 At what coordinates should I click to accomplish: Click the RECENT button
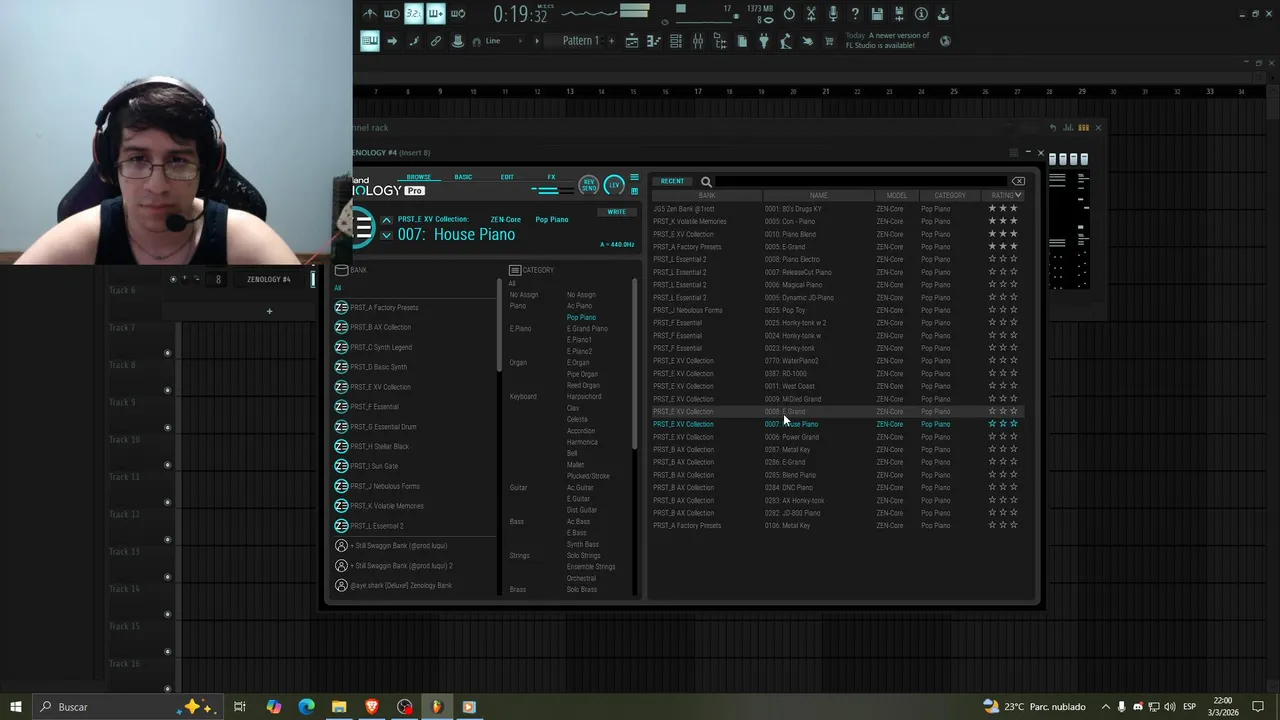coord(673,182)
